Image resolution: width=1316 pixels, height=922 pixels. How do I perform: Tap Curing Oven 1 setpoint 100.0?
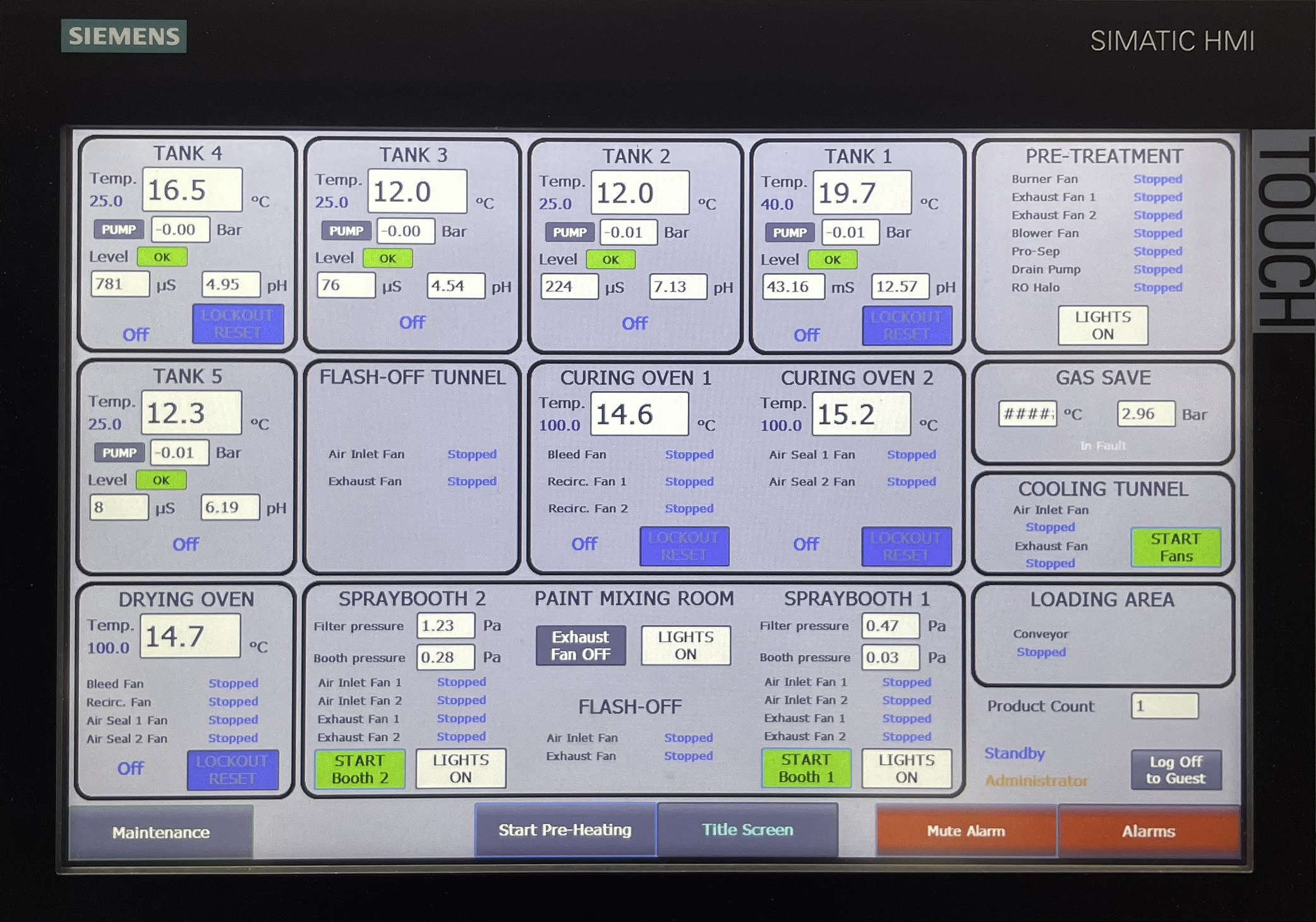pyautogui.click(x=559, y=425)
